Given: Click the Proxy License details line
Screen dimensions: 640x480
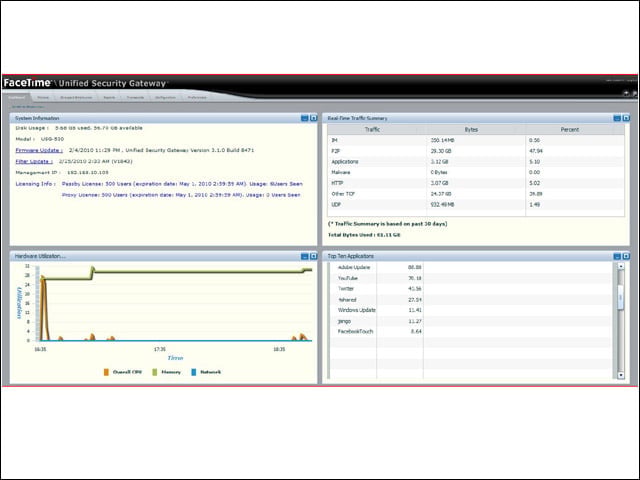Looking at the screenshot, I should [181, 195].
